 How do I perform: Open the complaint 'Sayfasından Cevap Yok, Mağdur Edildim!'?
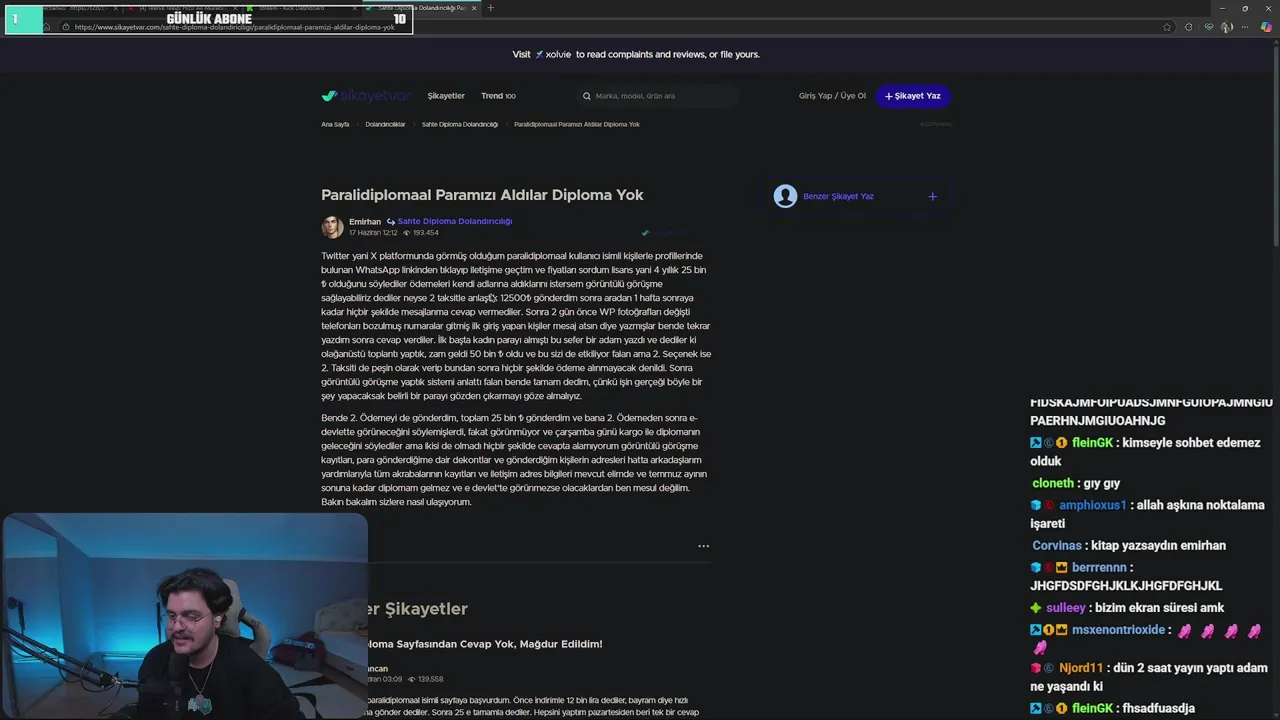(x=485, y=644)
